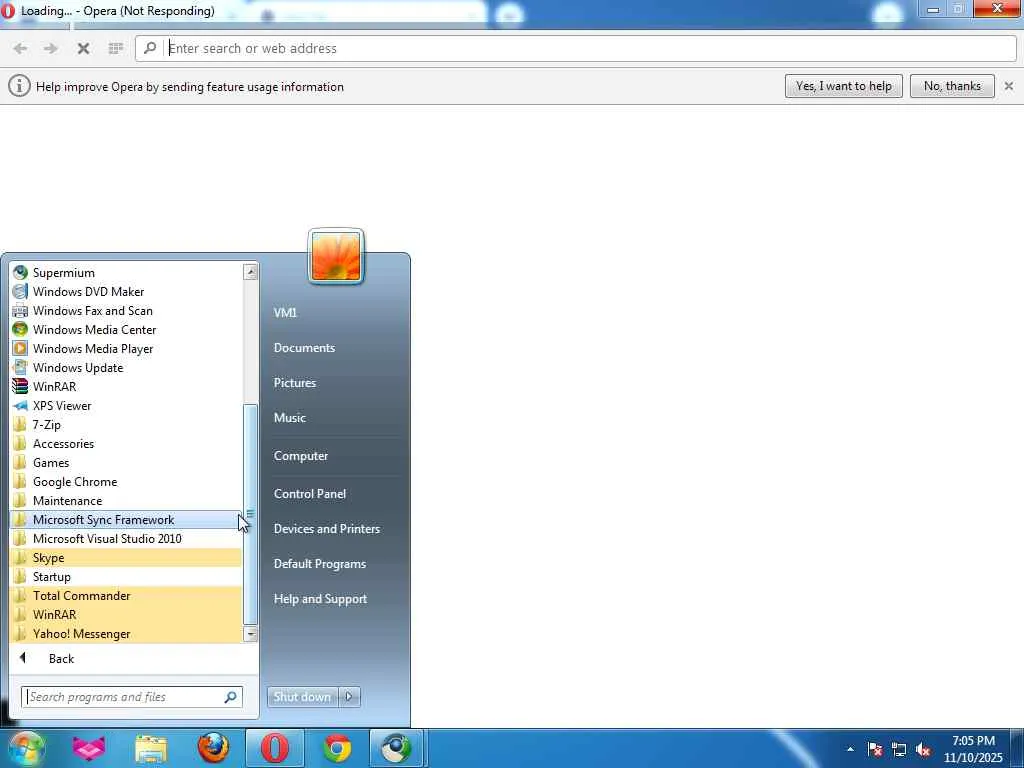Image resolution: width=1024 pixels, height=768 pixels.
Task: Expand the Google Chrome folder
Action: (126, 481)
